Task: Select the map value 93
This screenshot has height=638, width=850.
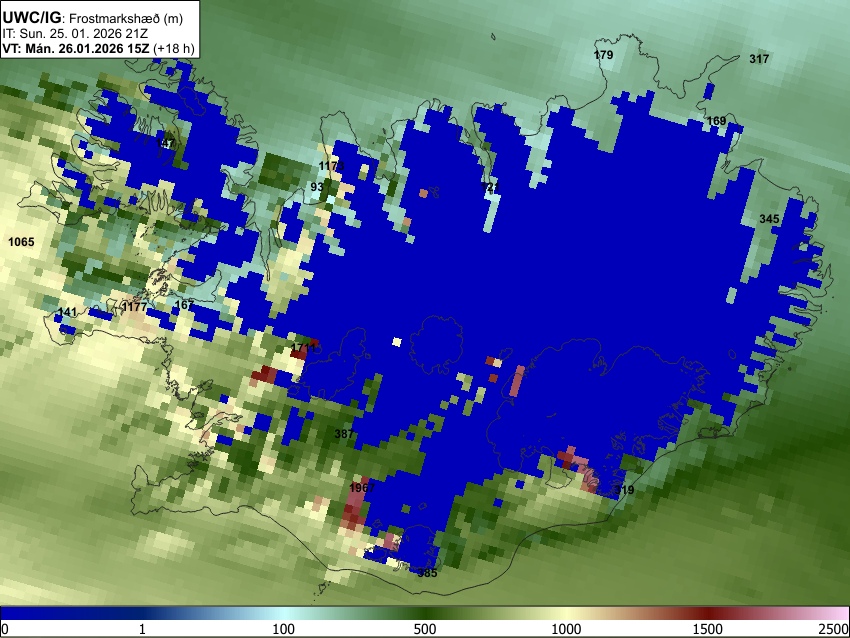Action: pos(317,187)
